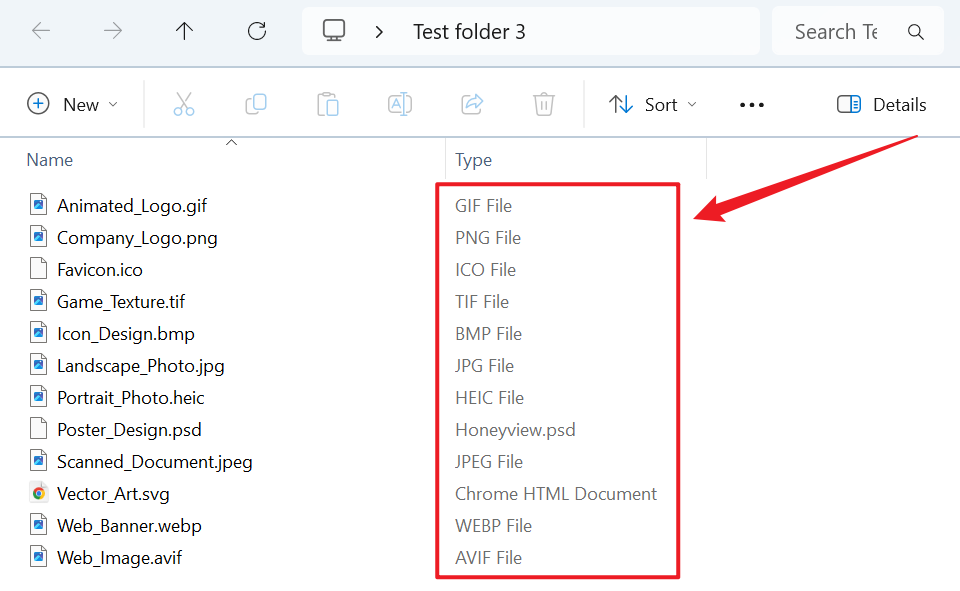Viewport: 960px width, 591px height.
Task: Click the image icon of Icon_Design.bmp
Action: 39,332
